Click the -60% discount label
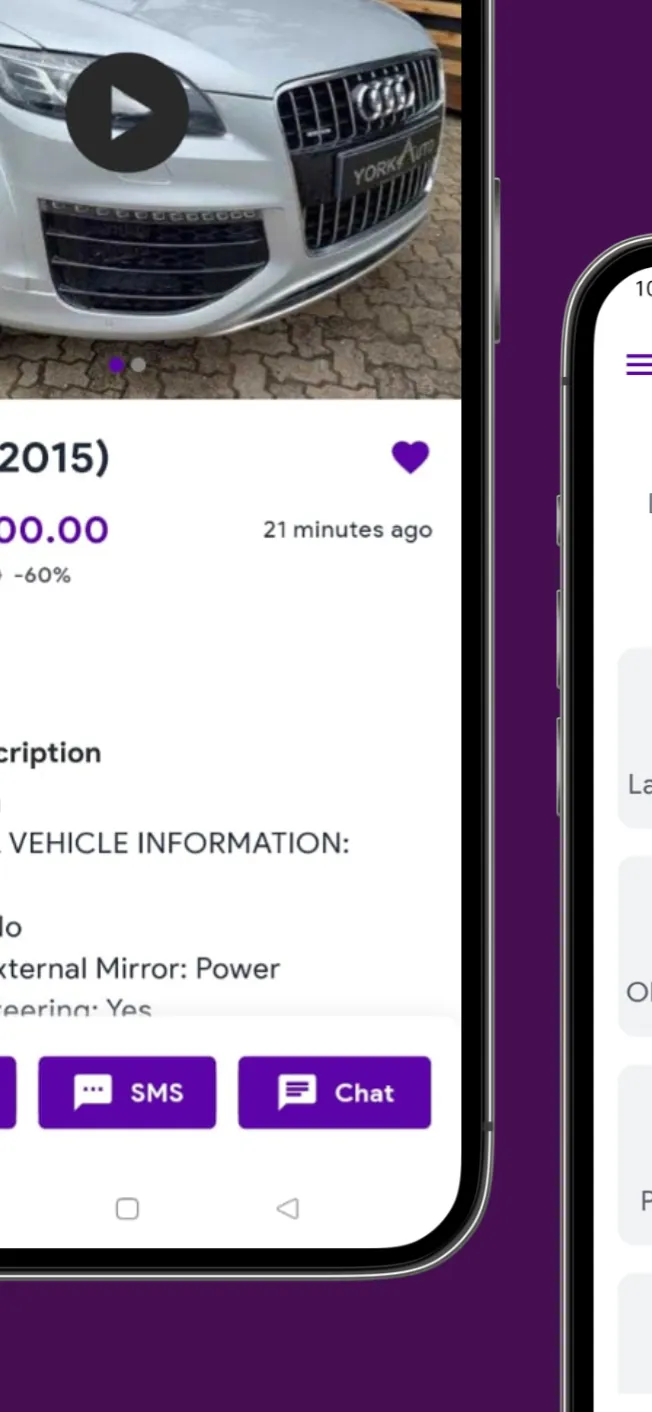652x1412 pixels. [41, 575]
